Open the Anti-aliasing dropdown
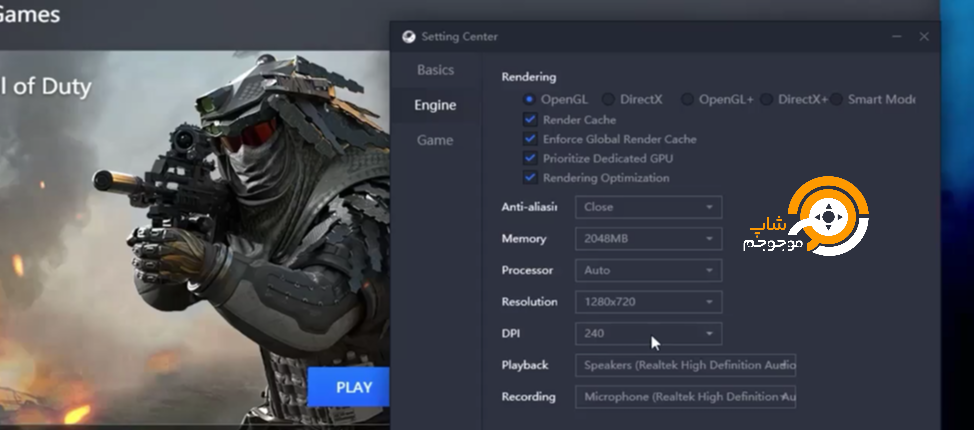The height and width of the screenshot is (430, 974). [x=649, y=207]
